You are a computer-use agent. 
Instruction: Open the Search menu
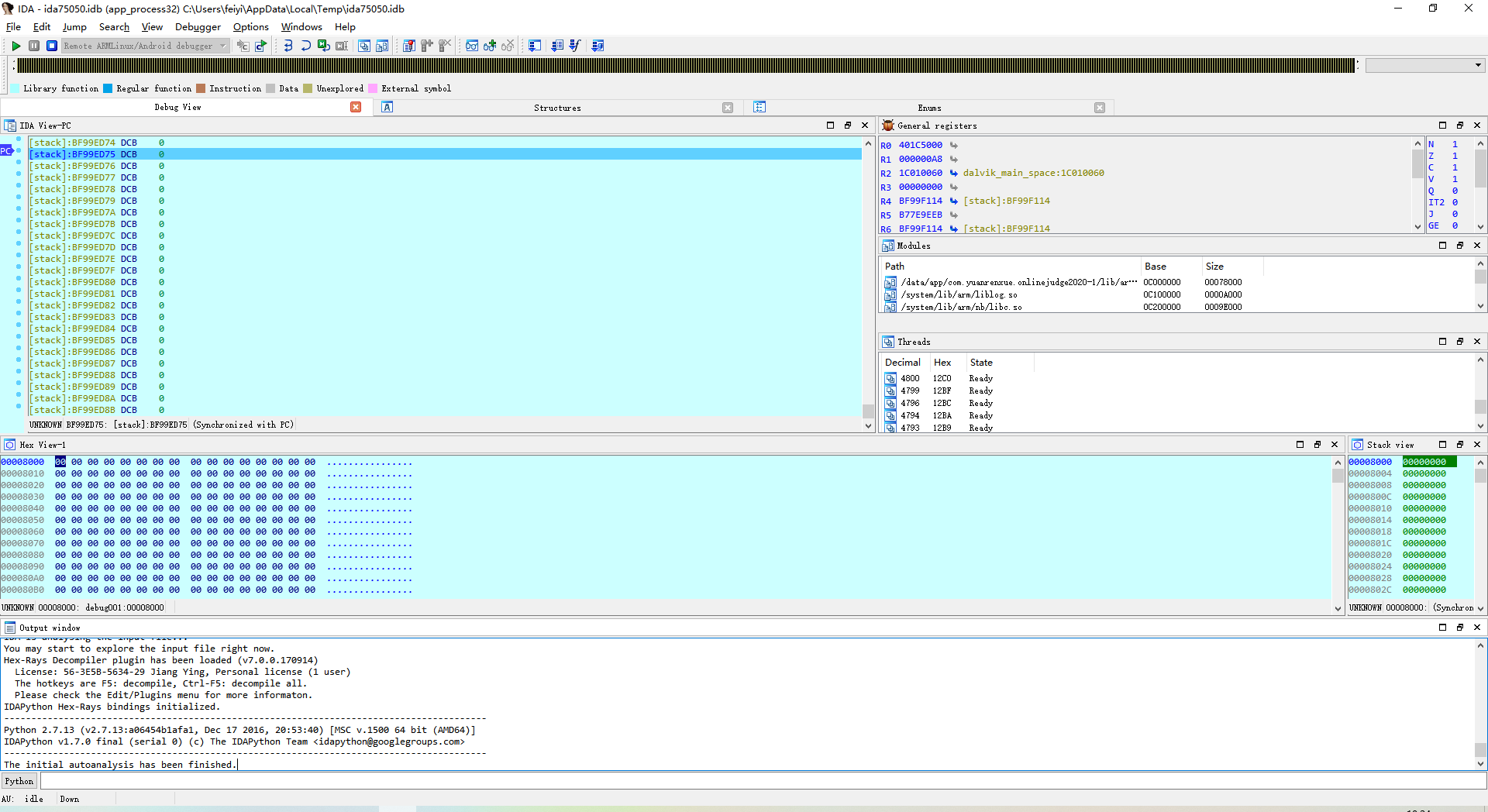point(114,27)
